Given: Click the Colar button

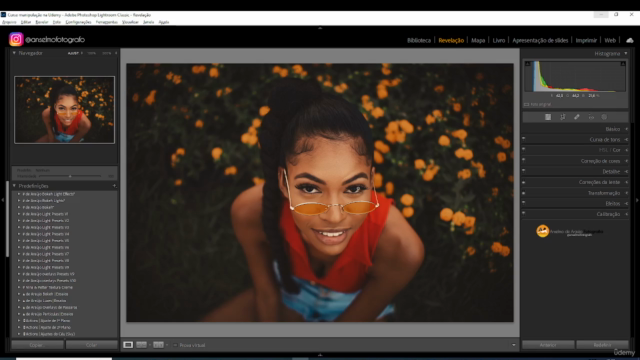Looking at the screenshot, I should pos(91,345).
